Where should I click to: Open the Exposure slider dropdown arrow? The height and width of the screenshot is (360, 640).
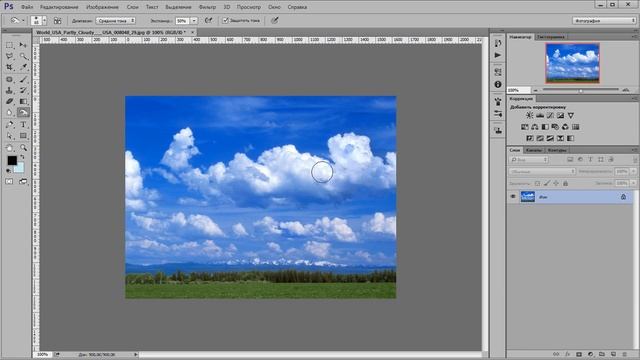[x=194, y=20]
